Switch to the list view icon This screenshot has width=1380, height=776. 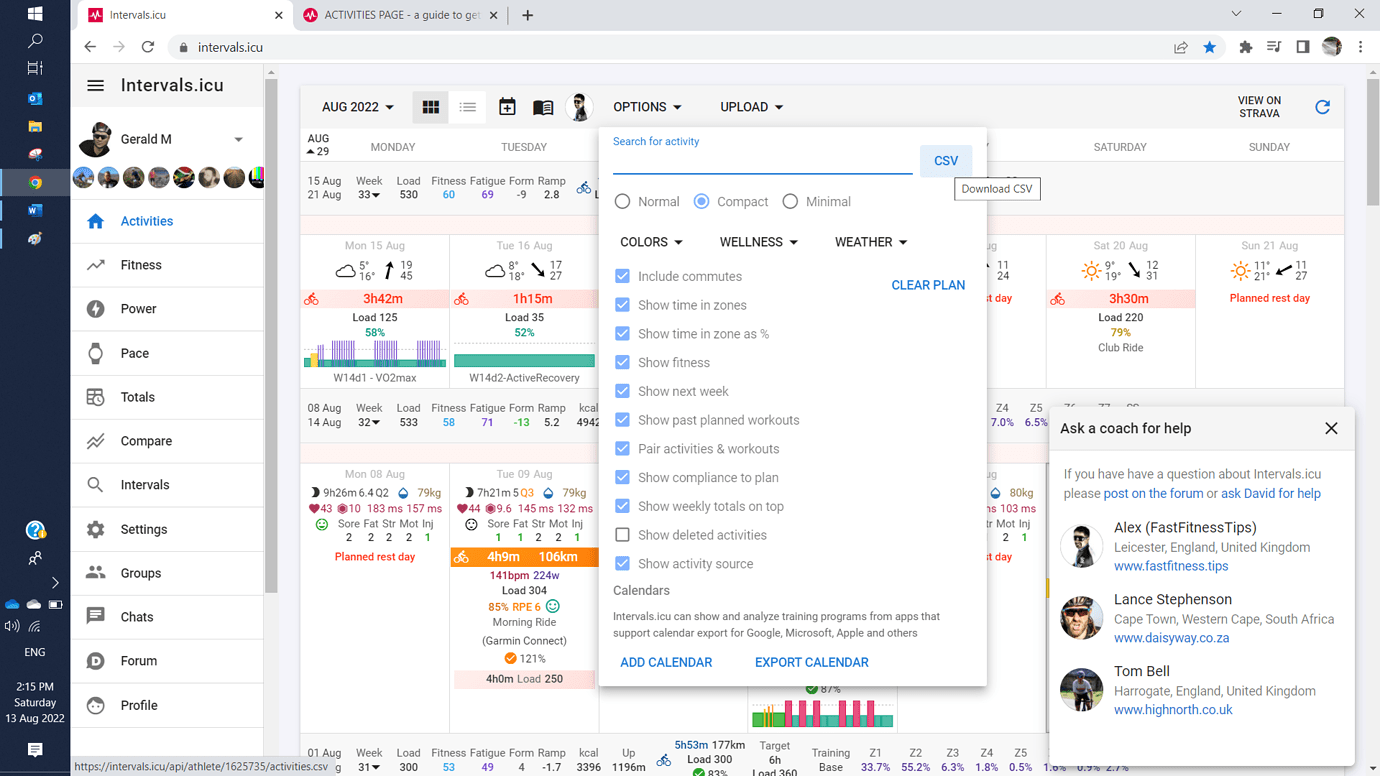click(x=468, y=107)
